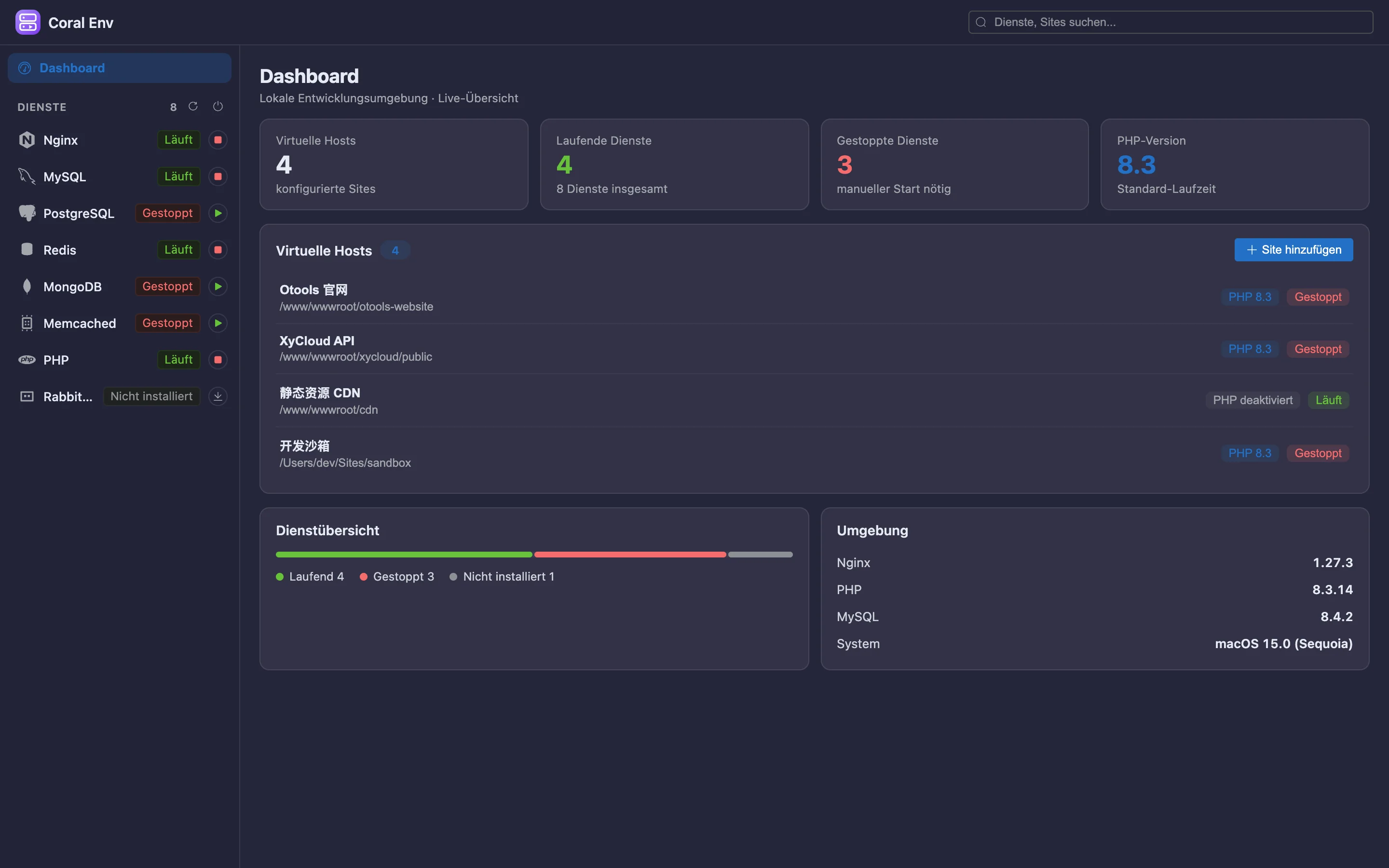Image resolution: width=1389 pixels, height=868 pixels.
Task: Click the Coral Env logo icon
Action: [x=27, y=22]
